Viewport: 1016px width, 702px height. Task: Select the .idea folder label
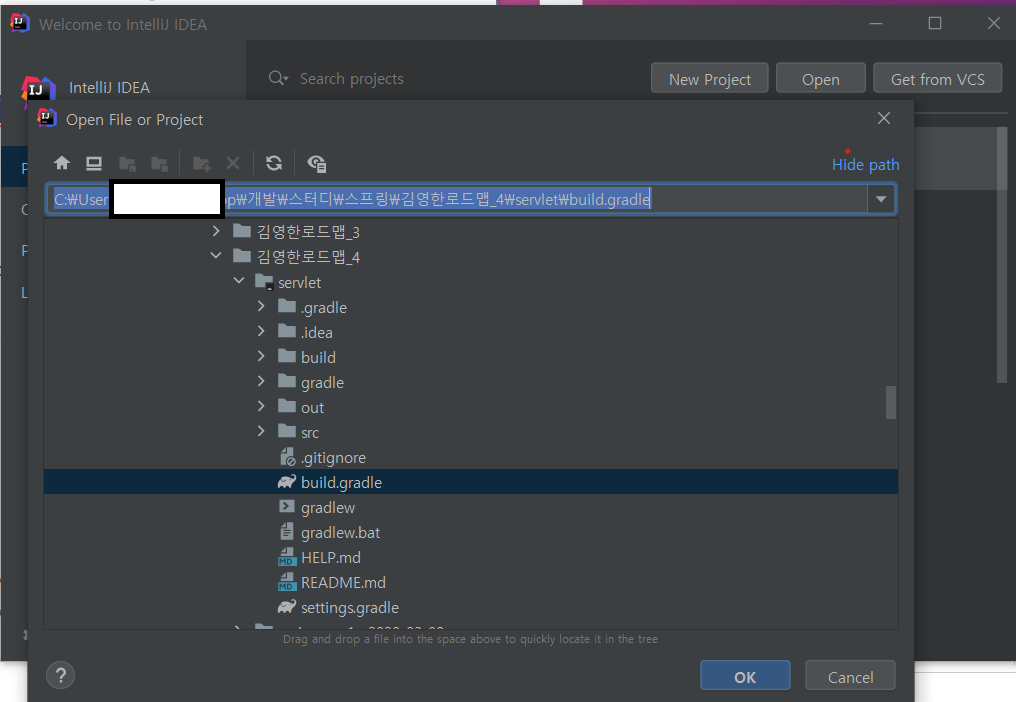[316, 332]
